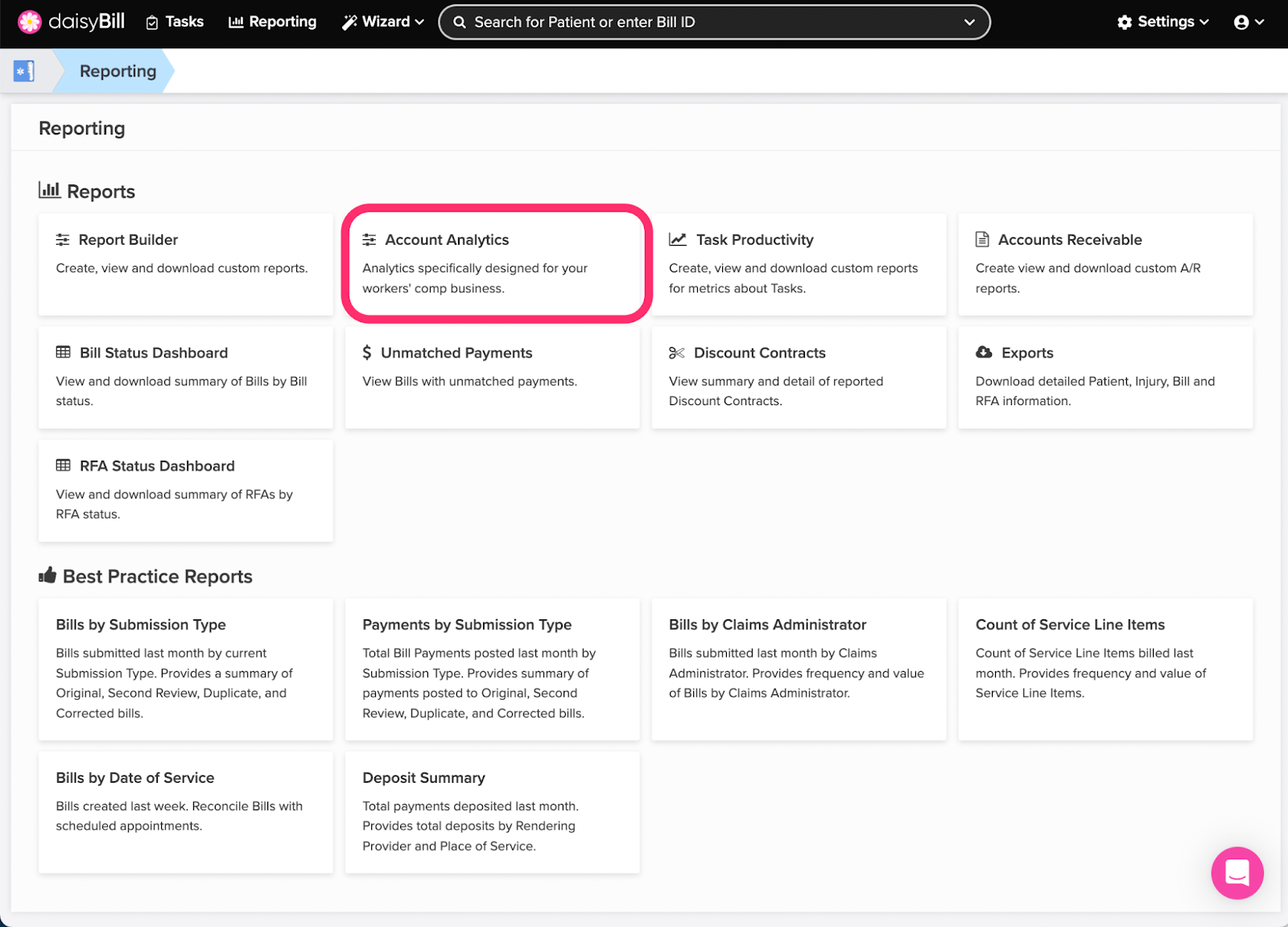Click the Wizard magic wand icon

pyautogui.click(x=349, y=23)
